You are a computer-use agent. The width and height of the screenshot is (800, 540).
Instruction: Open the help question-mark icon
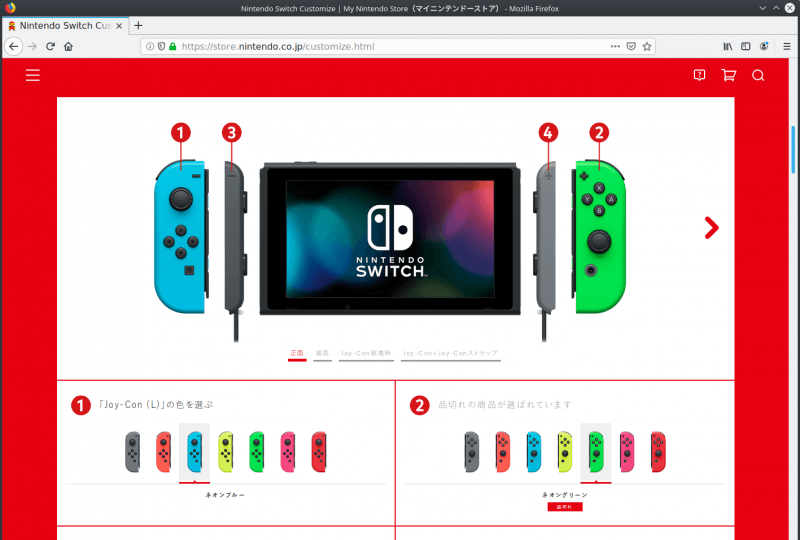pyautogui.click(x=699, y=76)
